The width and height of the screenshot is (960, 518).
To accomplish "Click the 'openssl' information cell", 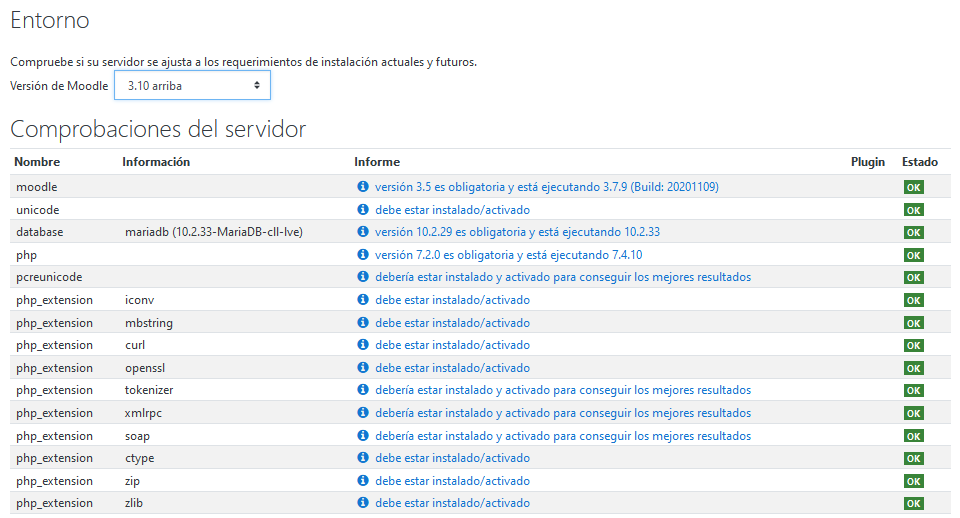I will tap(145, 368).
